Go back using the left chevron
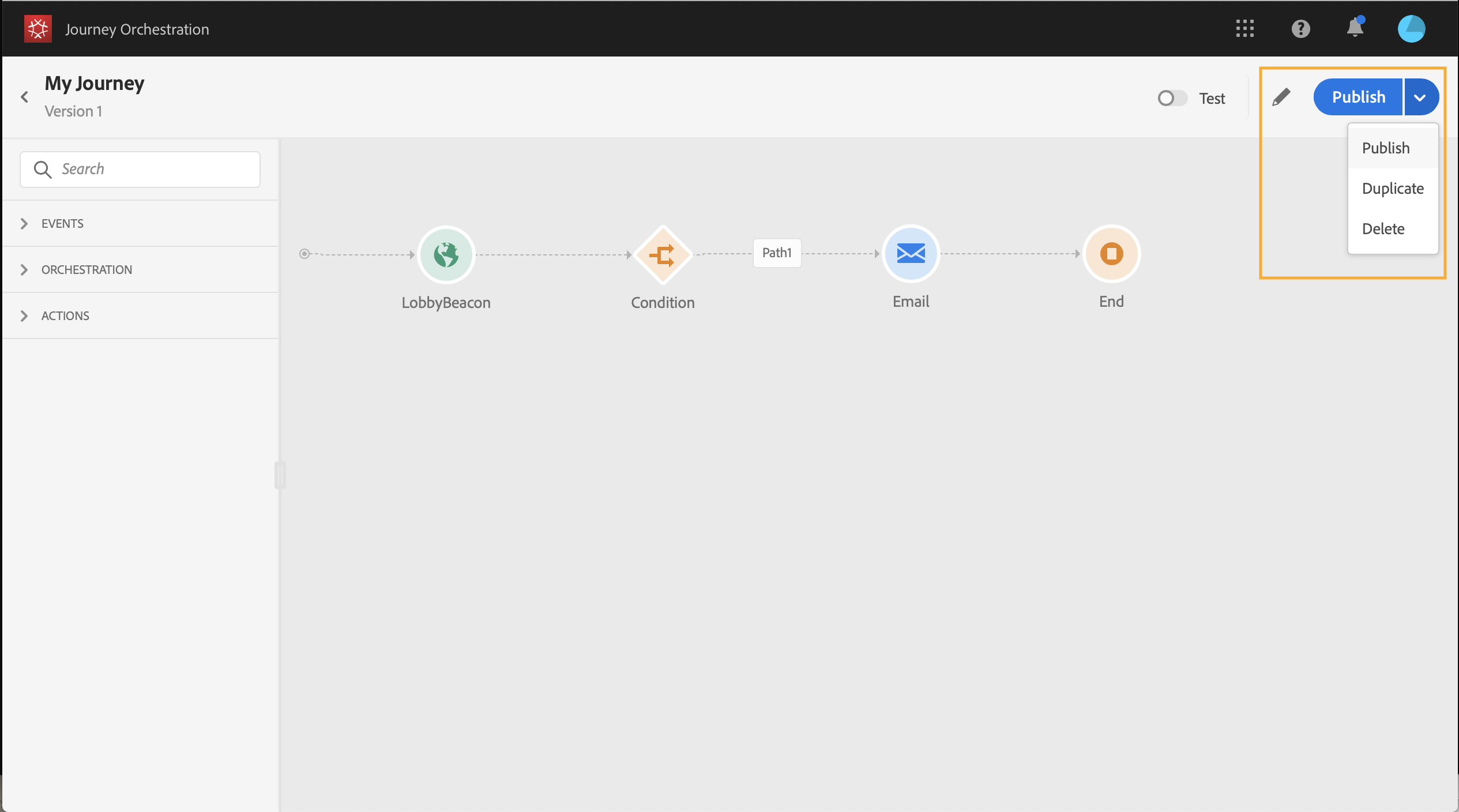Image resolution: width=1459 pixels, height=812 pixels. pyautogui.click(x=24, y=97)
